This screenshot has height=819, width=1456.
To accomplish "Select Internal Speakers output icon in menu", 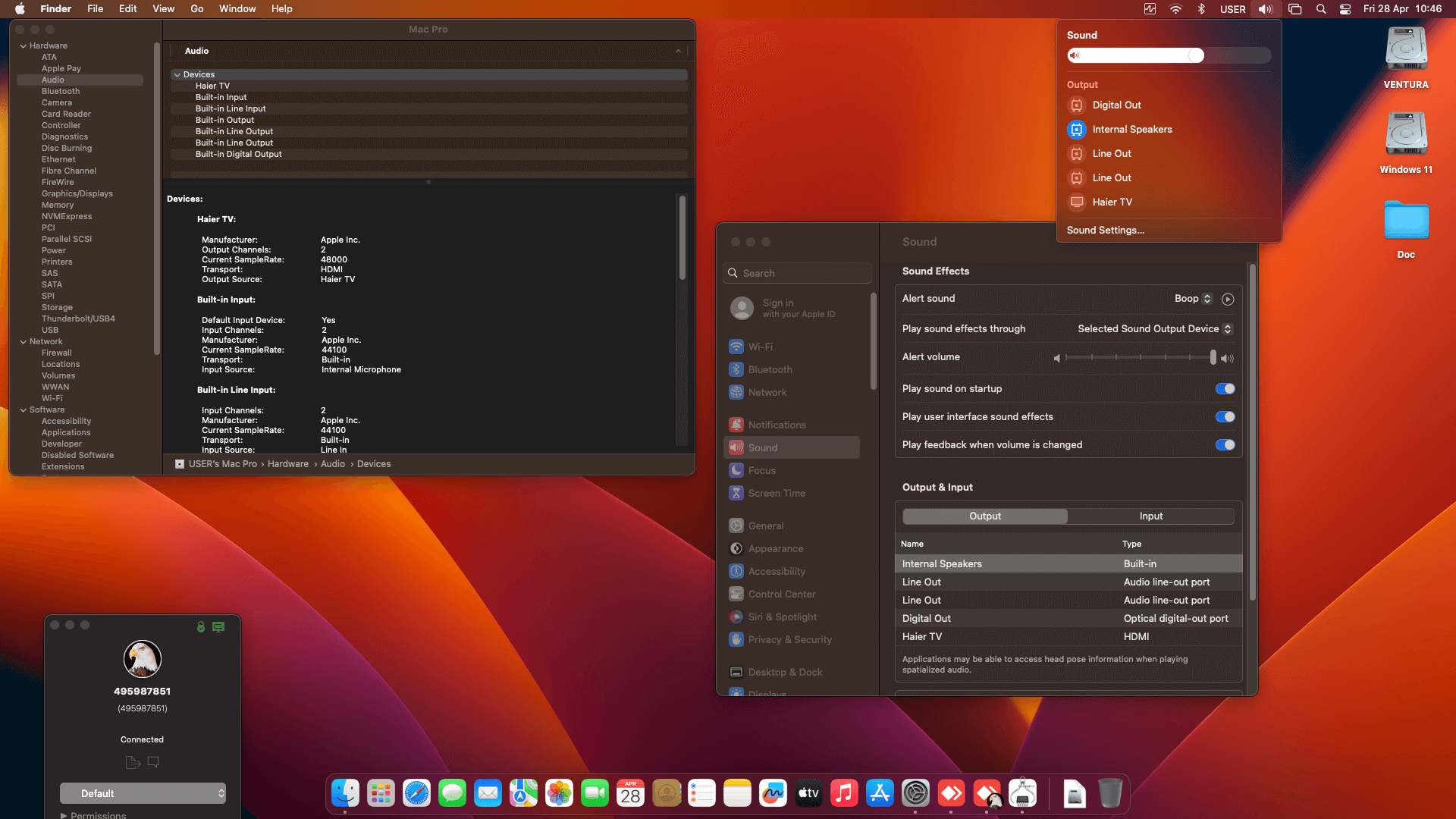I will (x=1076, y=130).
